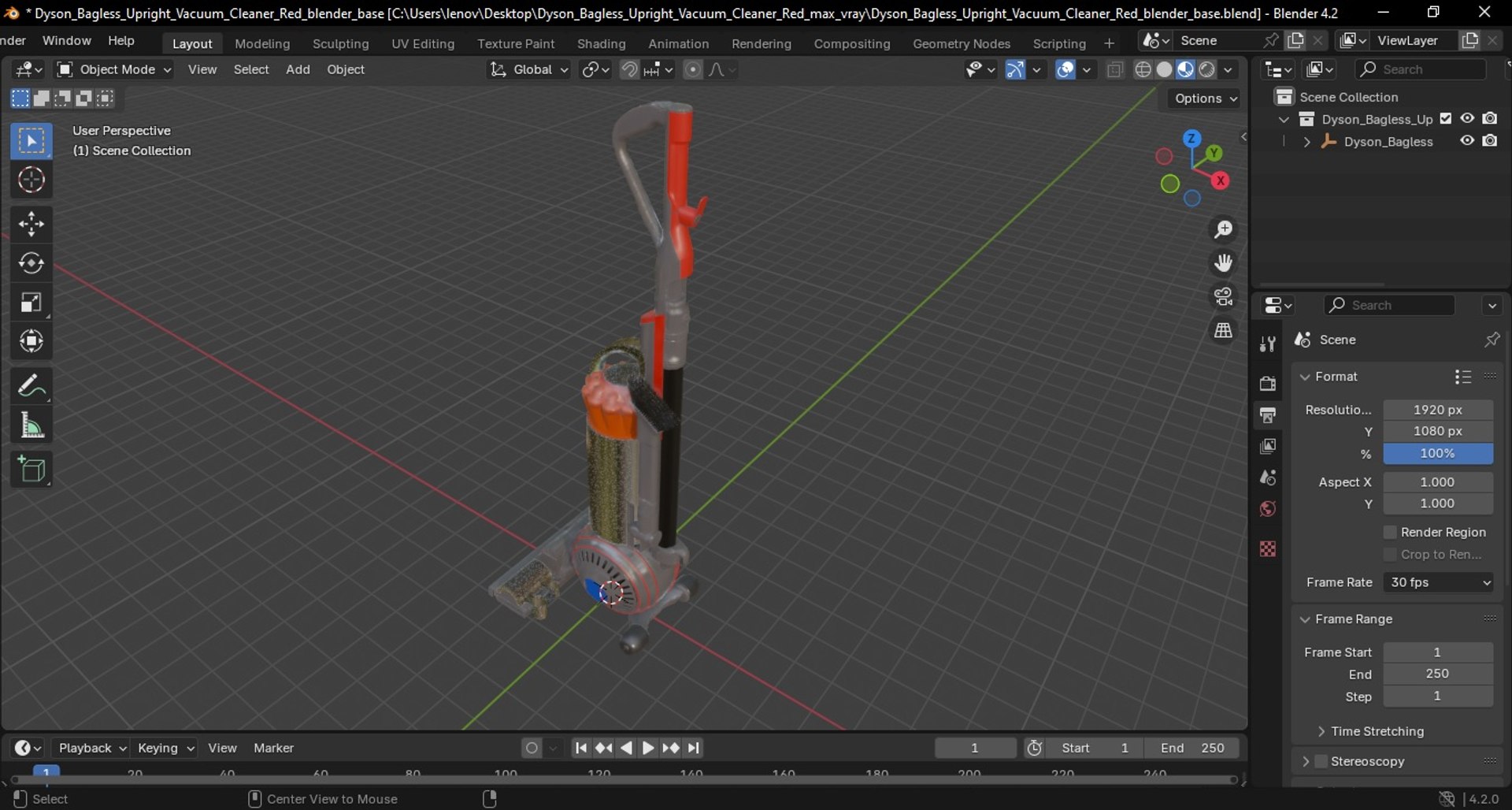This screenshot has height=810, width=1512.
Task: Pick the Rotate tool
Action: (31, 263)
